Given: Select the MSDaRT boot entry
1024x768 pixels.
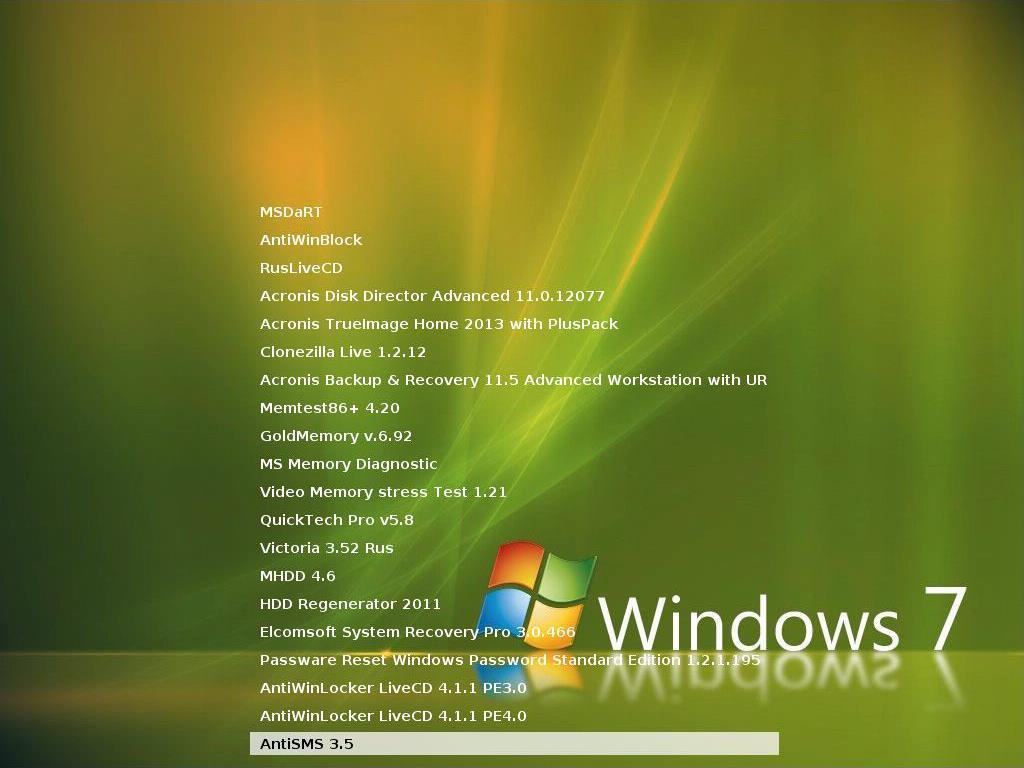Looking at the screenshot, I should 291,212.
